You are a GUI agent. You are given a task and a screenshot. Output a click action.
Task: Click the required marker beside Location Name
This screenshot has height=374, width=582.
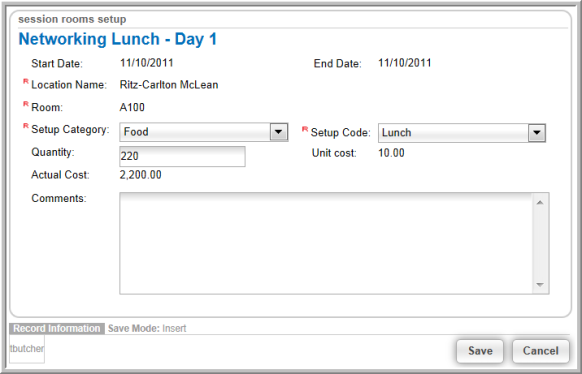pyautogui.click(x=26, y=81)
